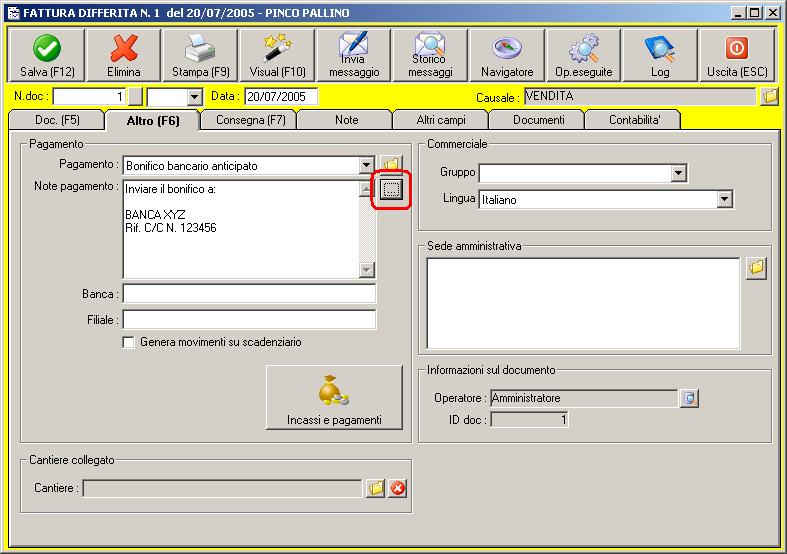Expand the Pagamento dropdown arrow
Image resolution: width=787 pixels, height=554 pixels.
366,165
